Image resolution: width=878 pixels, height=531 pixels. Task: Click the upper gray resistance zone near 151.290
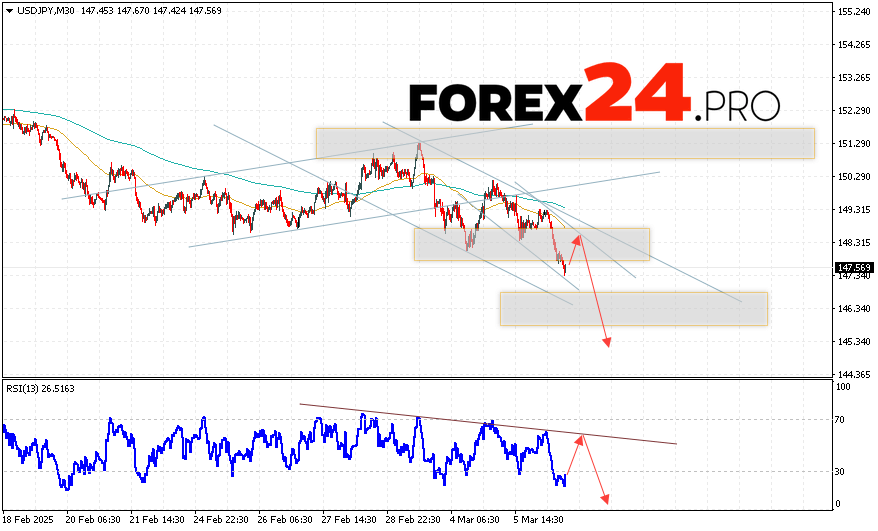pyautogui.click(x=564, y=143)
